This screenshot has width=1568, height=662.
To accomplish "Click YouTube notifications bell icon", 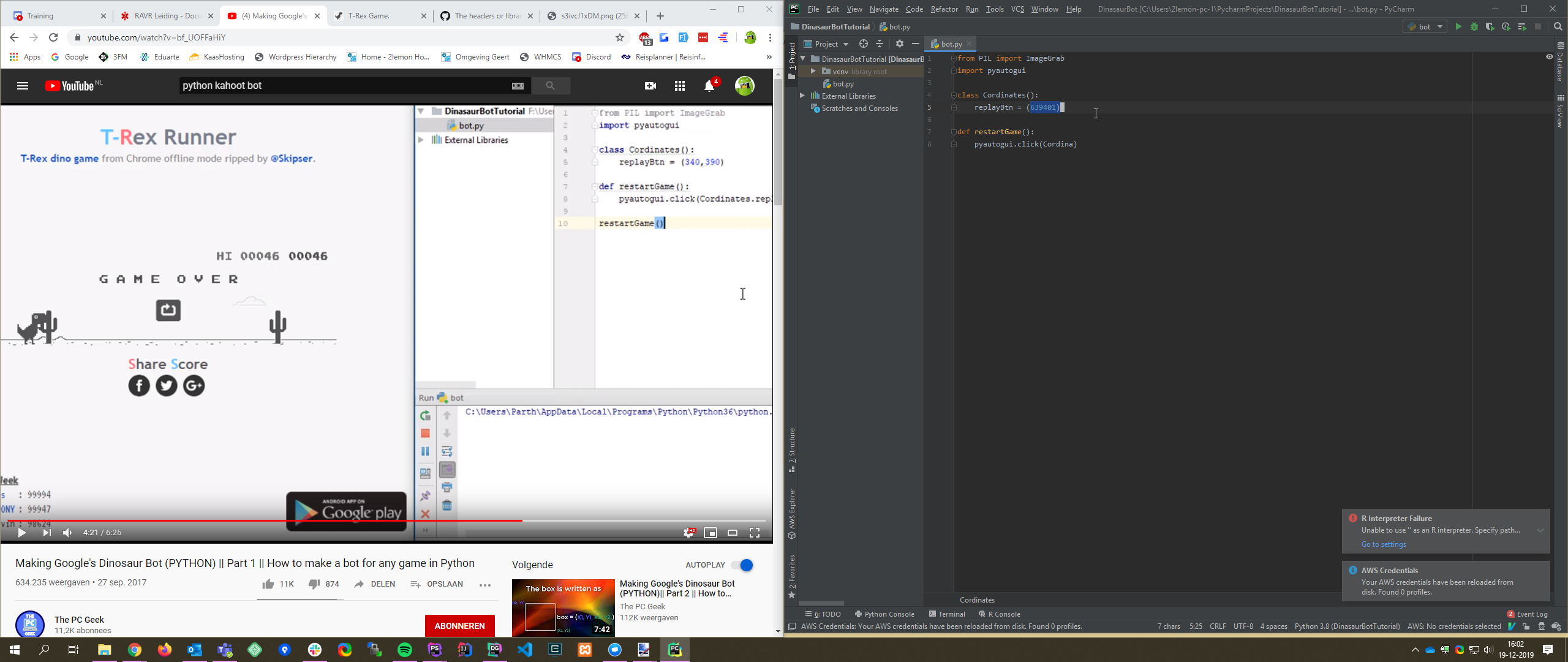I will click(x=709, y=86).
